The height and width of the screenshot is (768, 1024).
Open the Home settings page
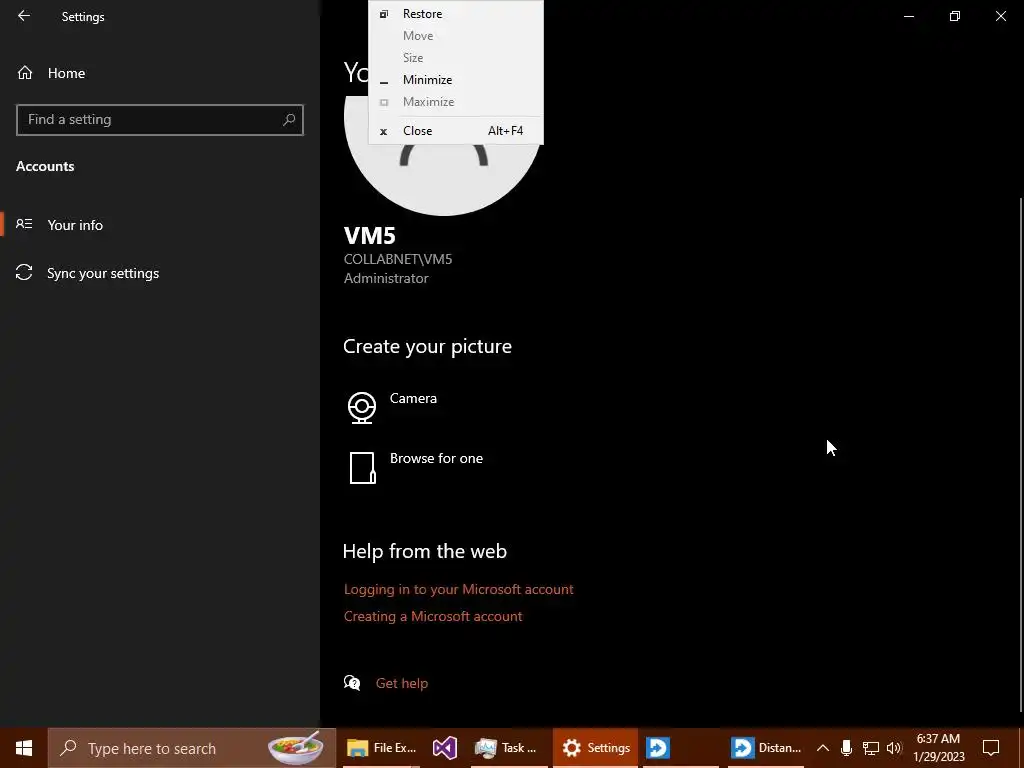tap(51, 73)
